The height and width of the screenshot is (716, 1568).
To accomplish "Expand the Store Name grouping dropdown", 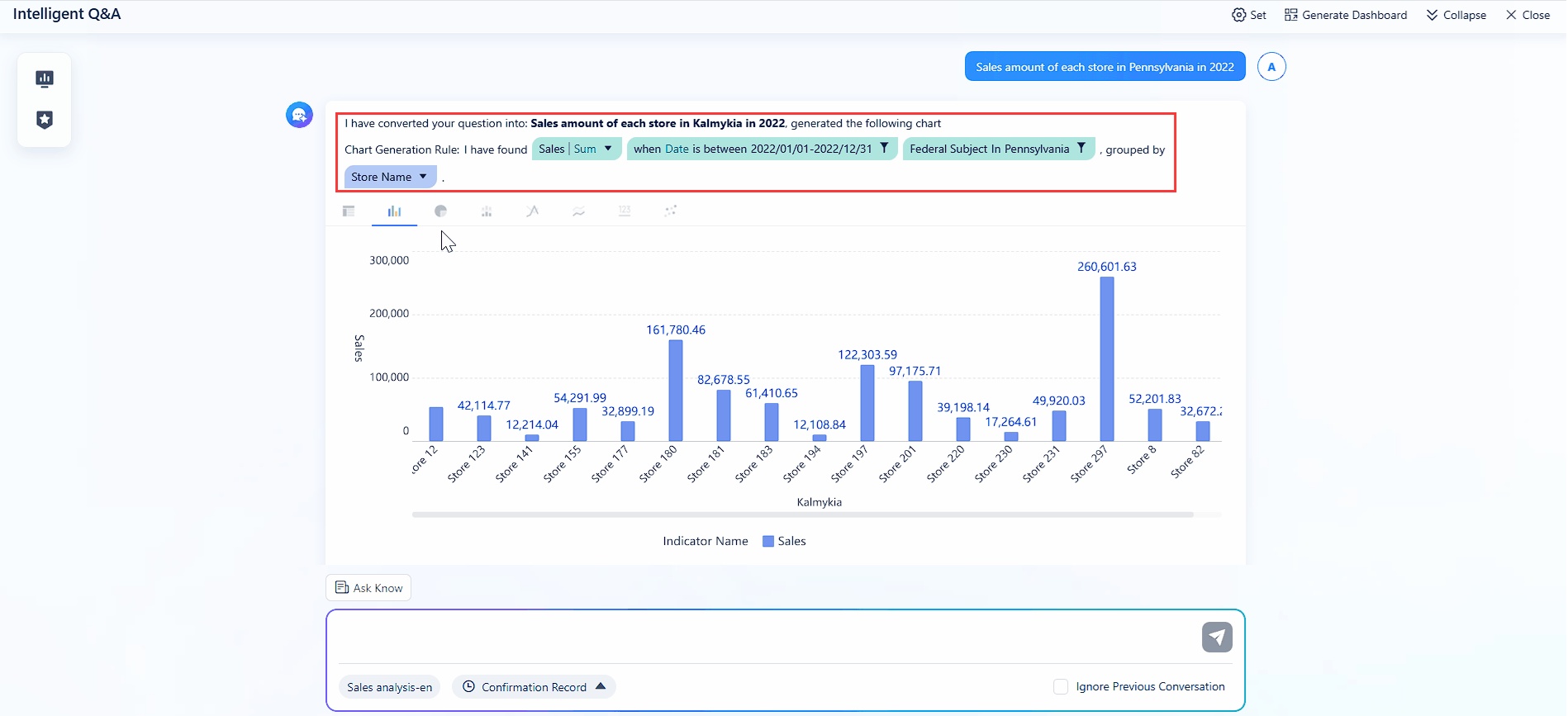I will [423, 177].
